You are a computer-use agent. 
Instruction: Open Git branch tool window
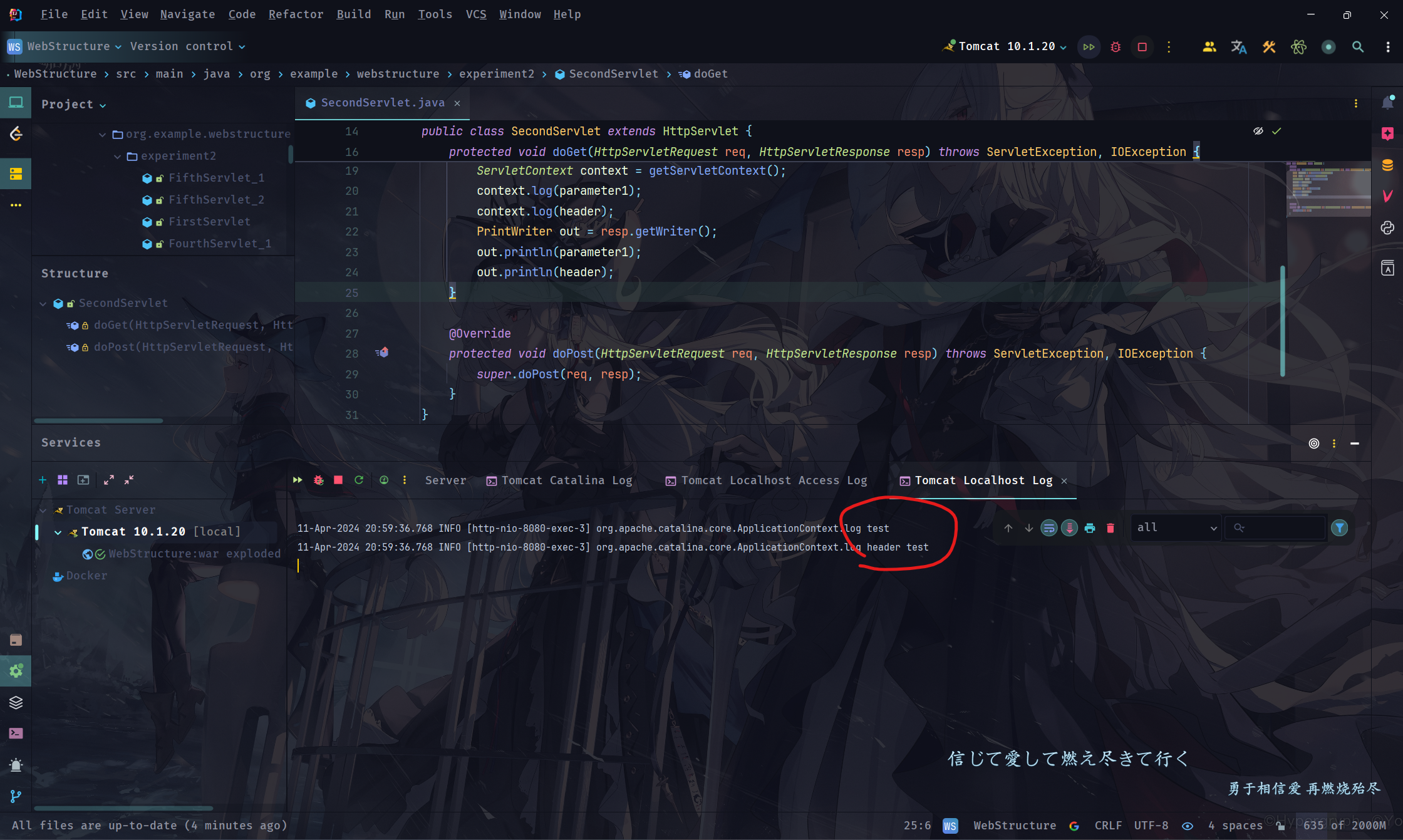(16, 796)
